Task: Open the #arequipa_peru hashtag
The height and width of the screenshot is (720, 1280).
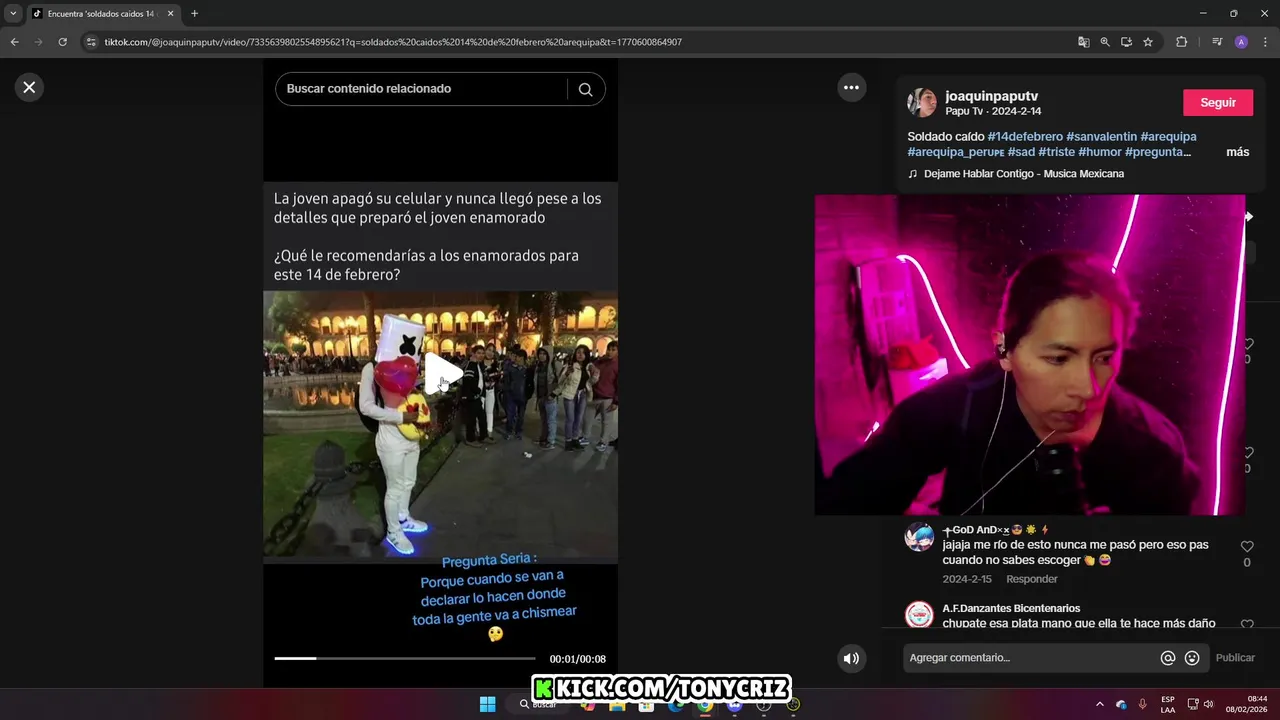Action: click(x=955, y=152)
